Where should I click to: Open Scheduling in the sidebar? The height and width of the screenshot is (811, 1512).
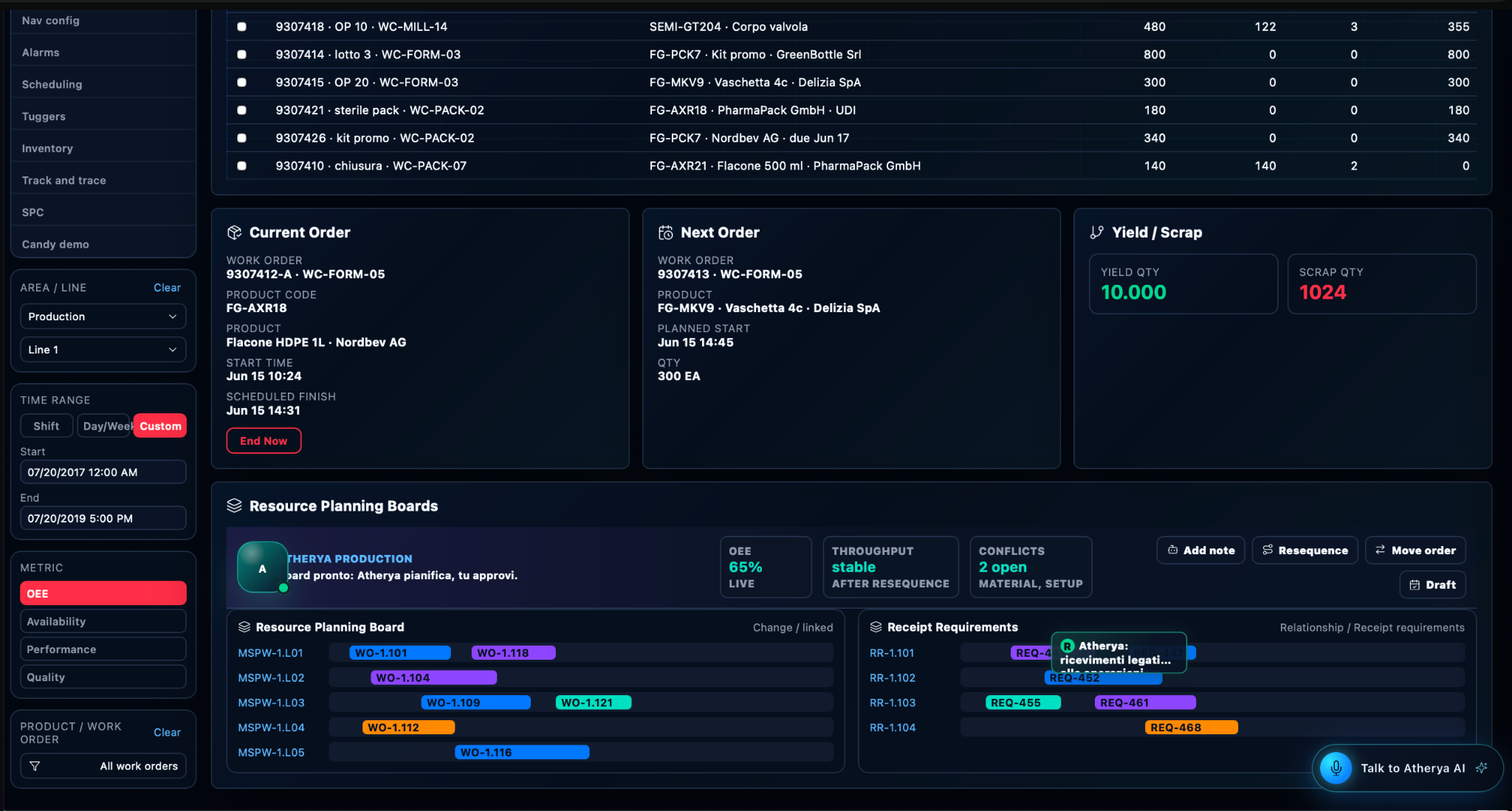(103, 84)
